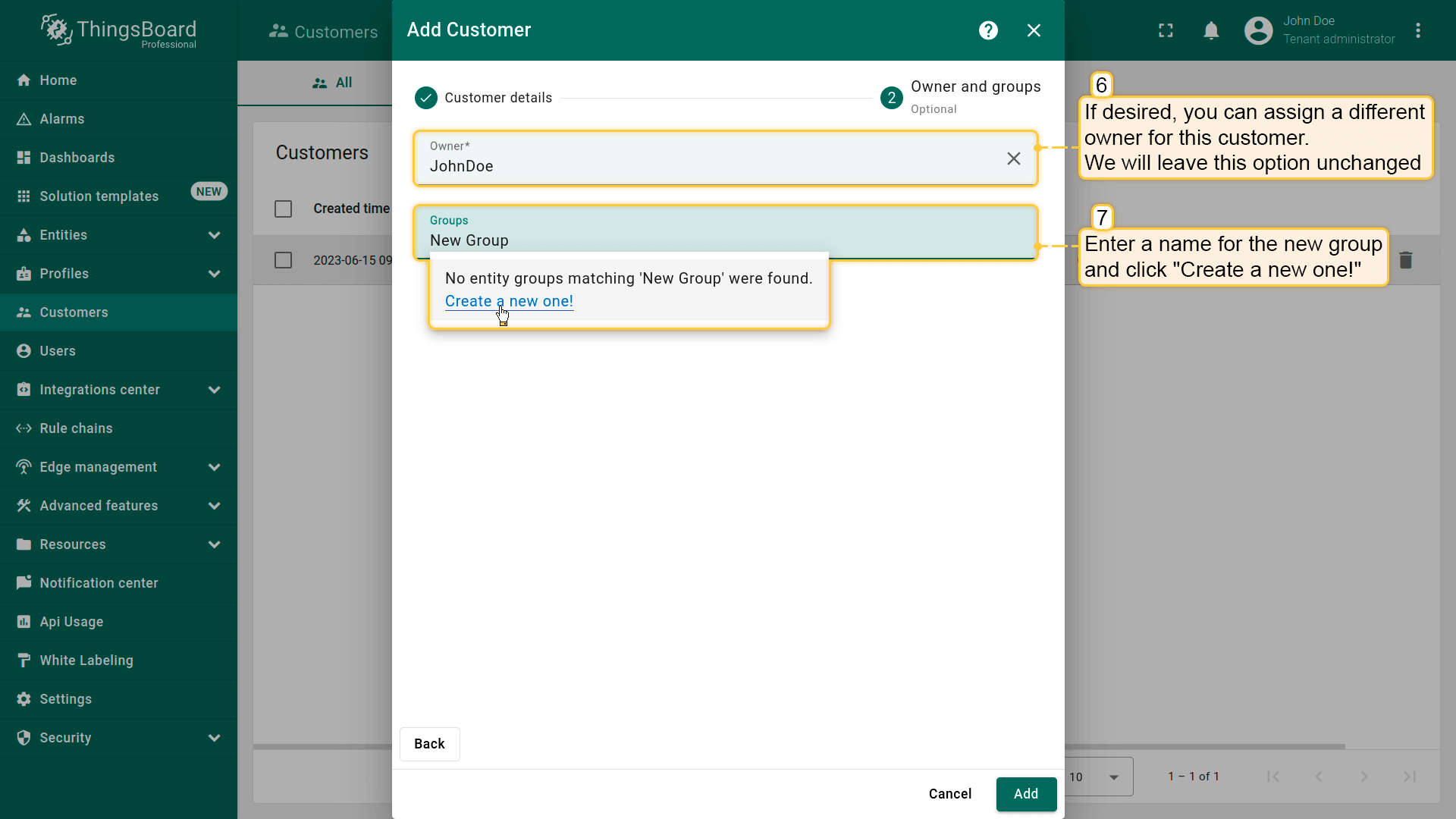The width and height of the screenshot is (1456, 819).
Task: Clear the Owner field with X
Action: 1013,158
